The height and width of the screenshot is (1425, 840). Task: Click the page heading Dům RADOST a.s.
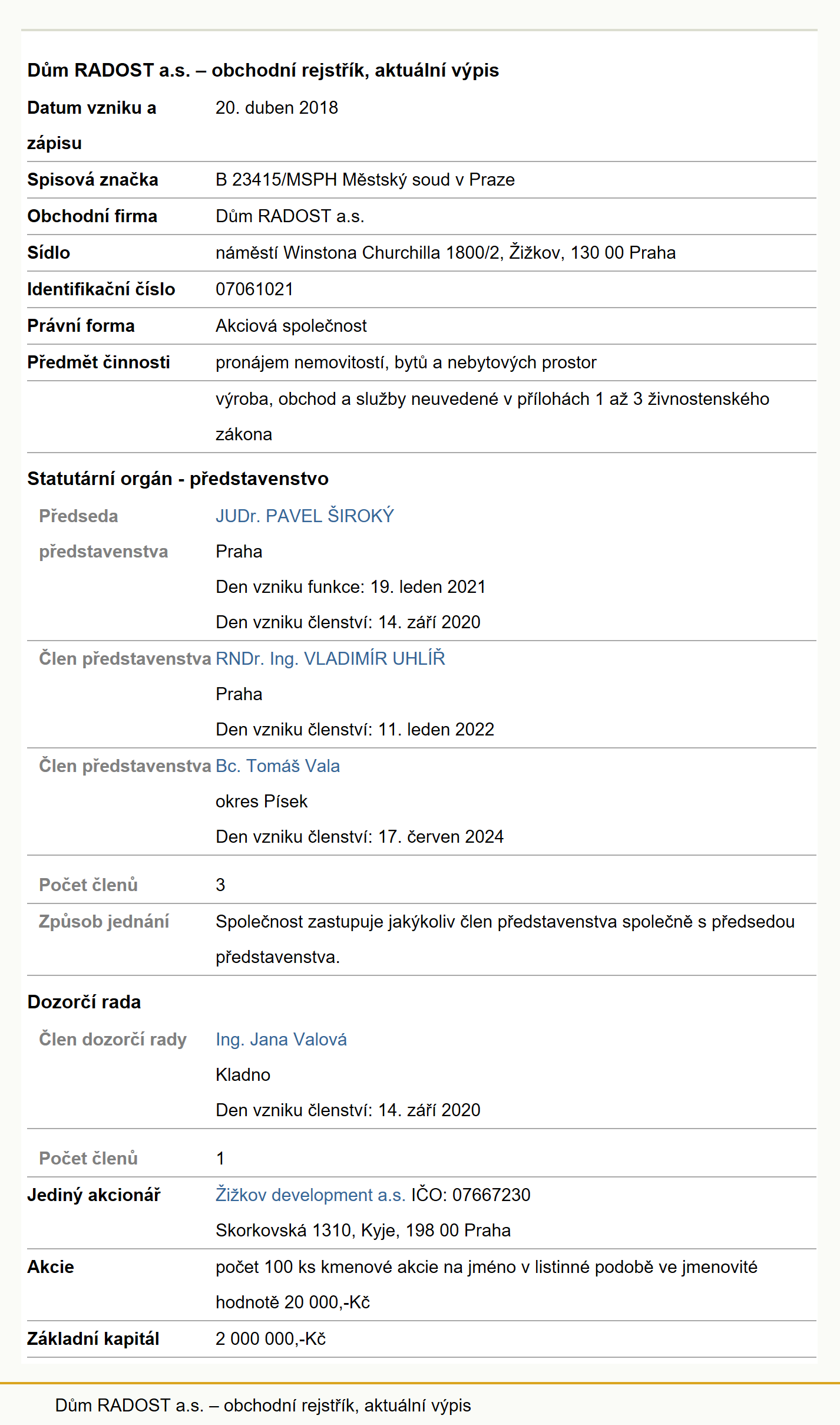(x=263, y=70)
